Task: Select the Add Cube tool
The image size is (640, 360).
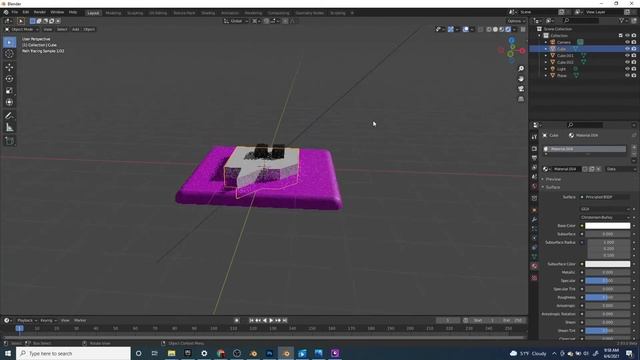Action: 9,141
